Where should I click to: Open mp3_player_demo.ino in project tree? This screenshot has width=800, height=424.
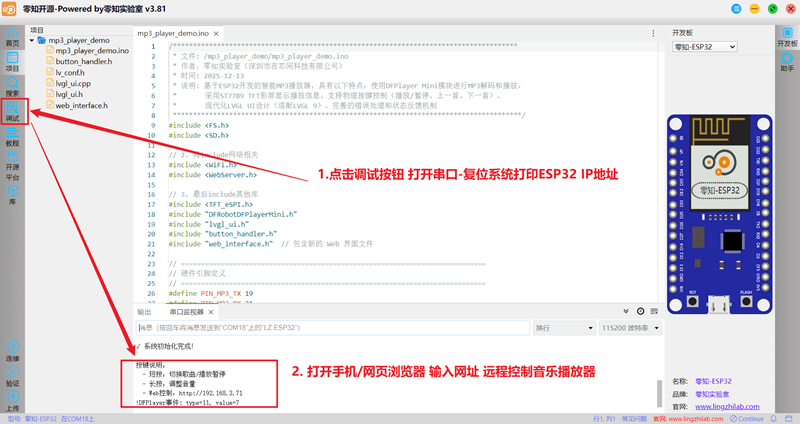[x=92, y=51]
